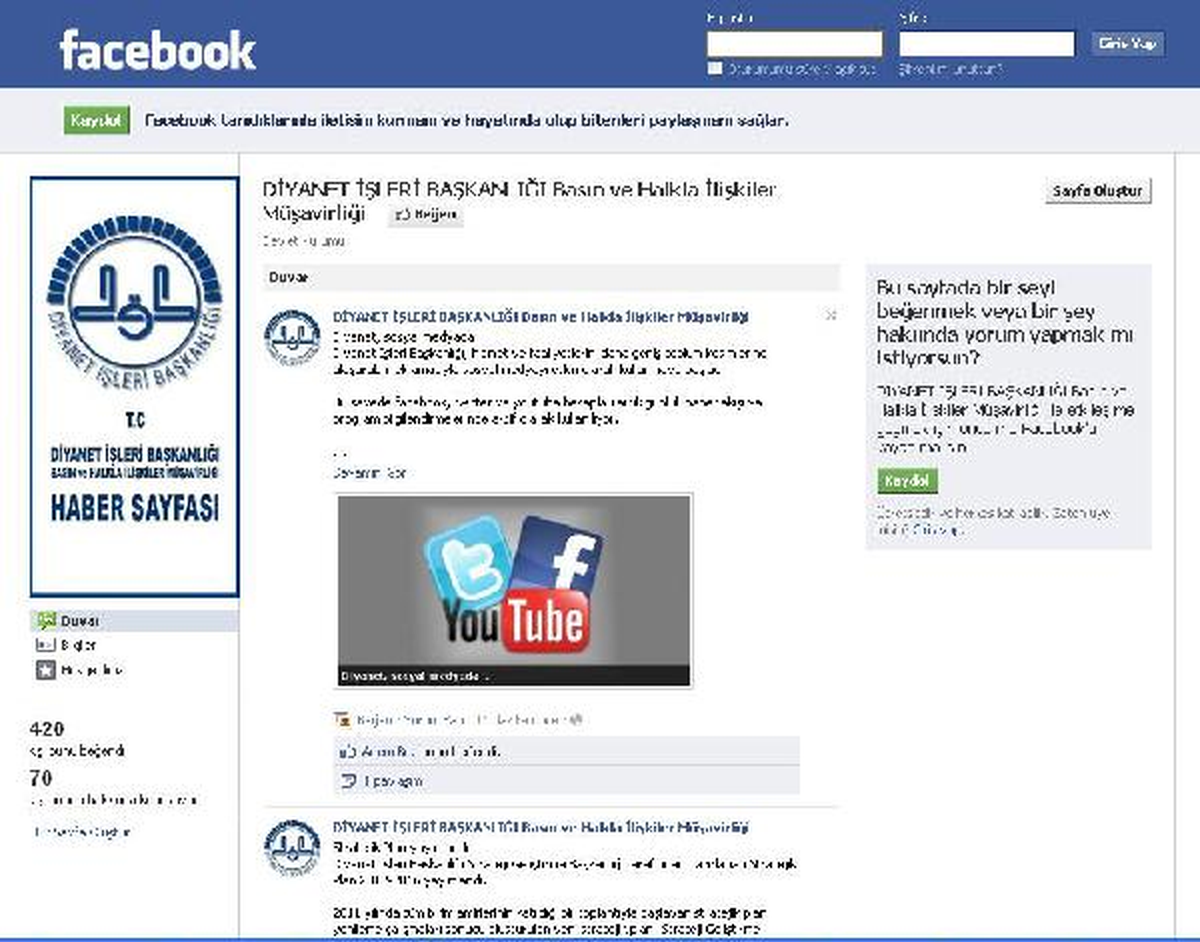Click the Facebook logo in header
Screen dimensions: 1200x942
click(158, 50)
